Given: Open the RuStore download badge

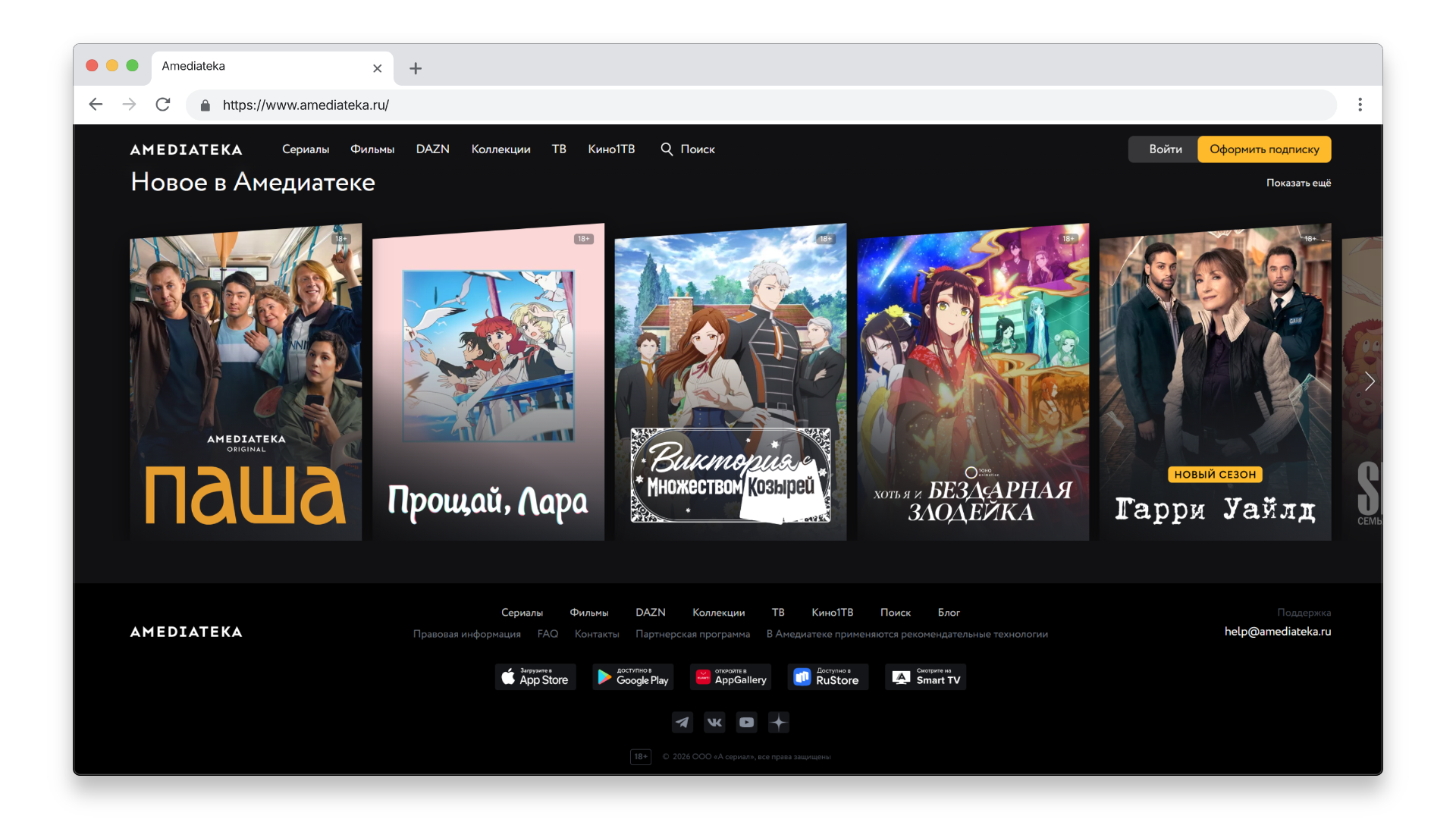Looking at the screenshot, I should pyautogui.click(x=828, y=677).
